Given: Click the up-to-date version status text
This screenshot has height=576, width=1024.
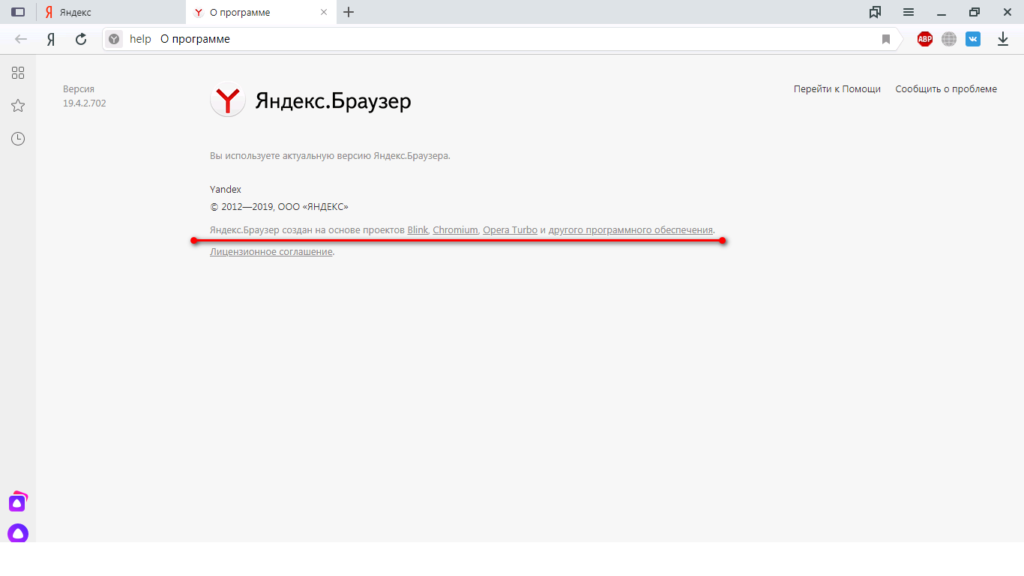Looking at the screenshot, I should coord(330,155).
